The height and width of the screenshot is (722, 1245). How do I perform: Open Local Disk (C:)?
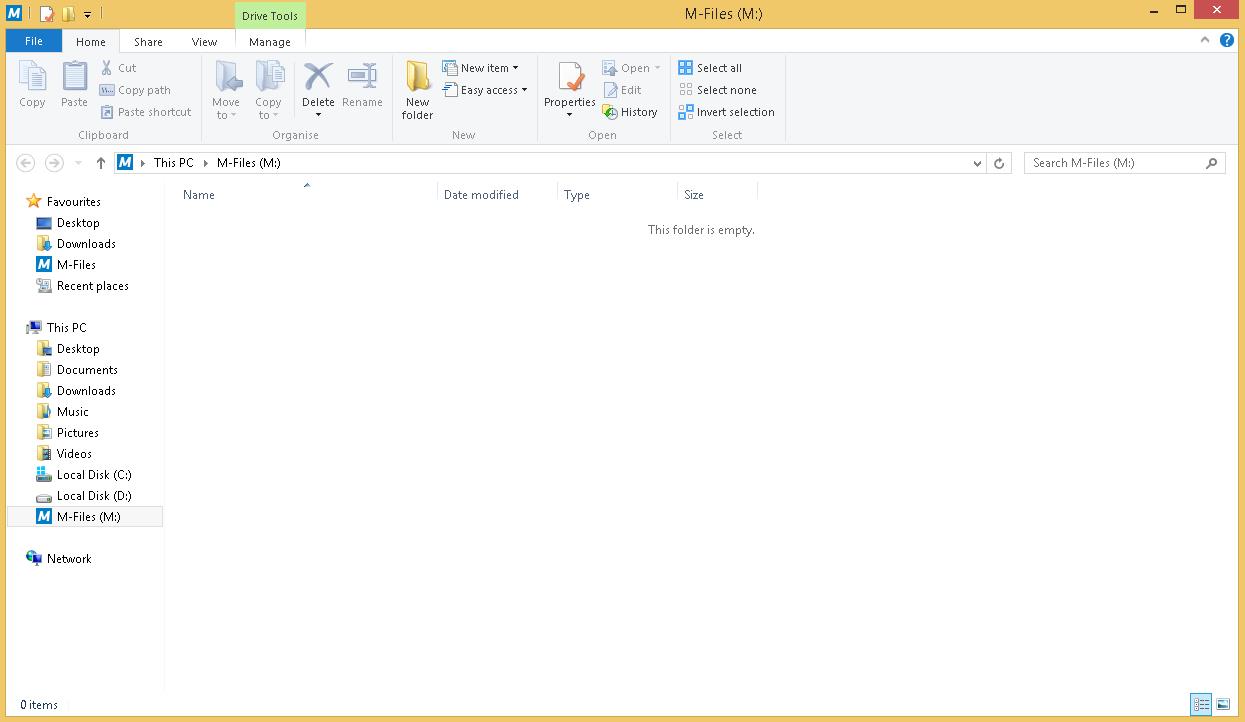click(84, 475)
